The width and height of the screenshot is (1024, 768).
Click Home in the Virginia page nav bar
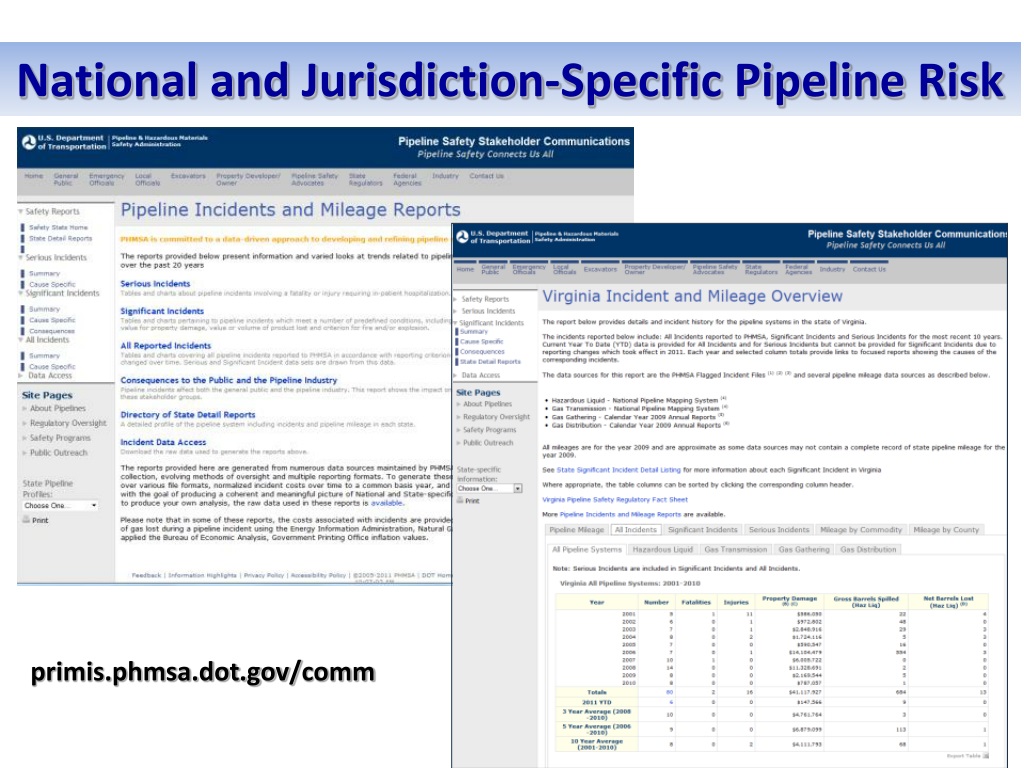click(466, 269)
